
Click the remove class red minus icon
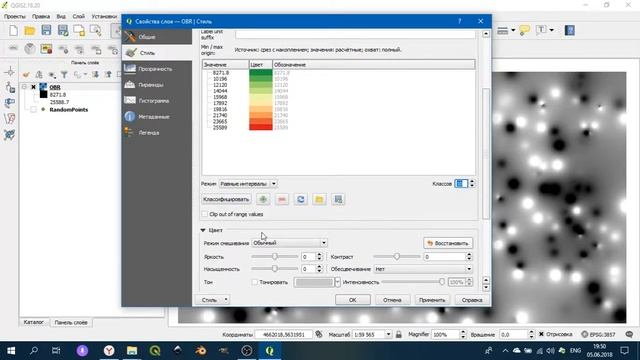282,199
